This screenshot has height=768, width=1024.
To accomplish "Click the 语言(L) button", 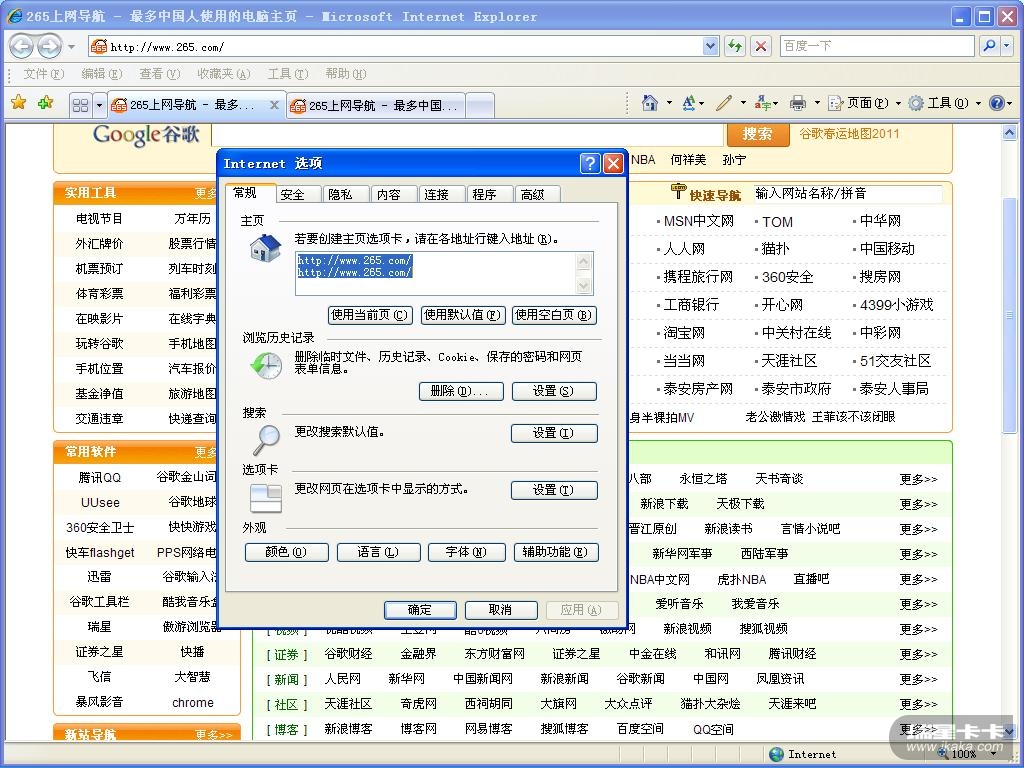I will (x=378, y=552).
